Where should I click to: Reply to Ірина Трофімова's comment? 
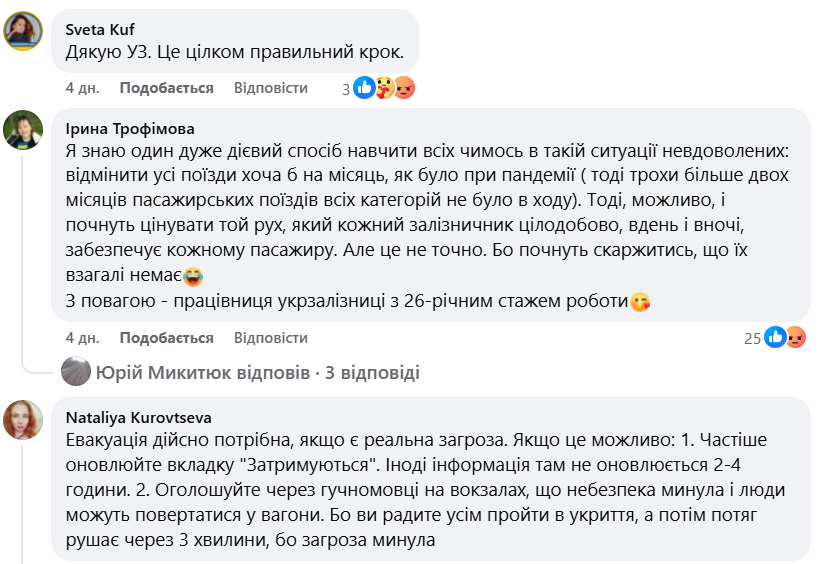pos(271,338)
